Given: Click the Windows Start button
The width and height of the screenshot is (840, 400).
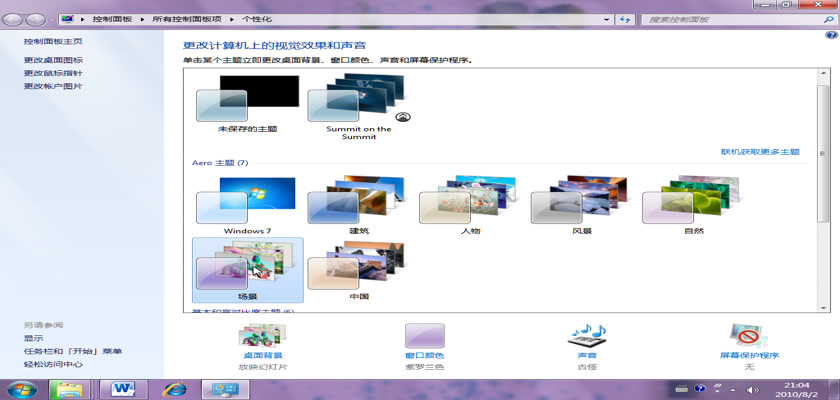Looking at the screenshot, I should 20,388.
